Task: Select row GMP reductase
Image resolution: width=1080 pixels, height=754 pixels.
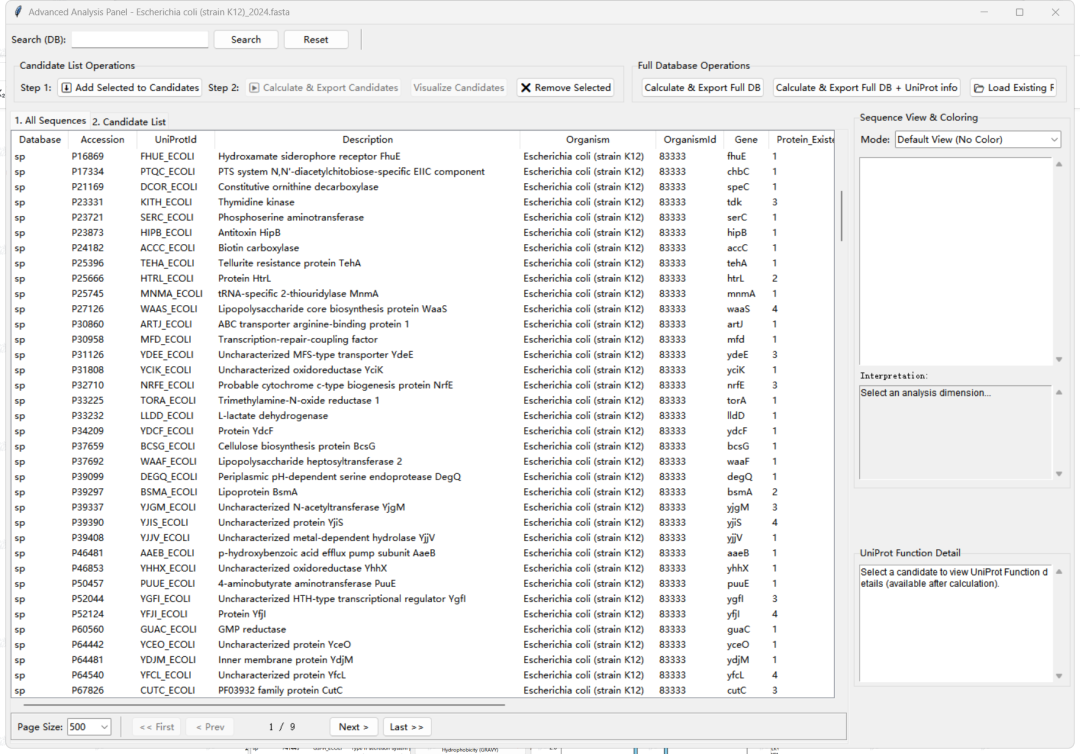Action: pos(423,629)
